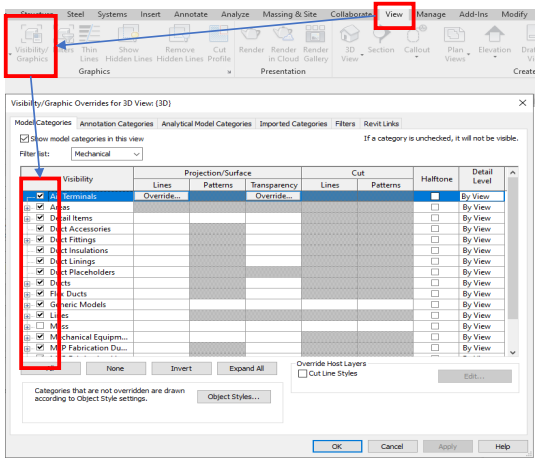Screen dimensions: 542x463
Task: Open the Render Gallery
Action: 316,44
